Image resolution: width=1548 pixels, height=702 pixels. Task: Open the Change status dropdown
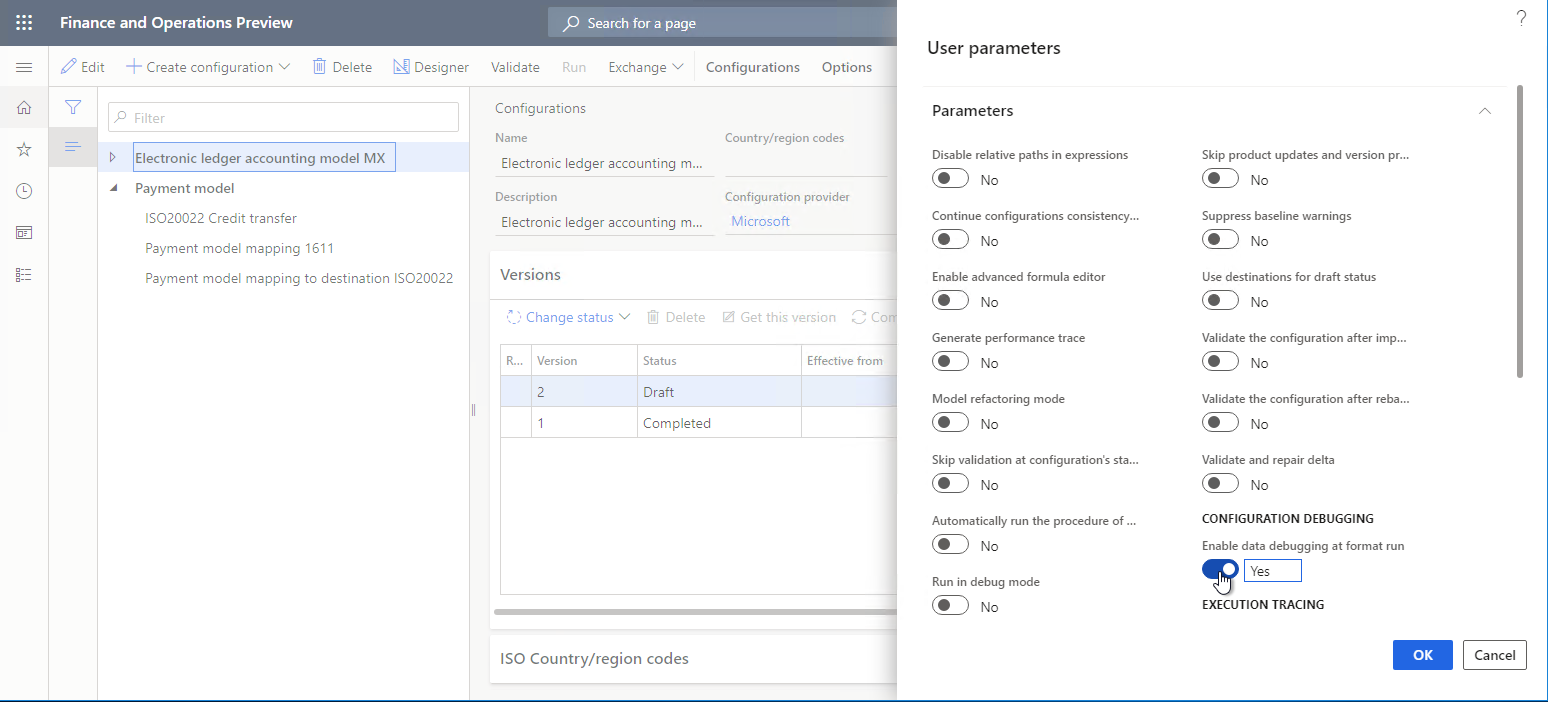pyautogui.click(x=567, y=316)
